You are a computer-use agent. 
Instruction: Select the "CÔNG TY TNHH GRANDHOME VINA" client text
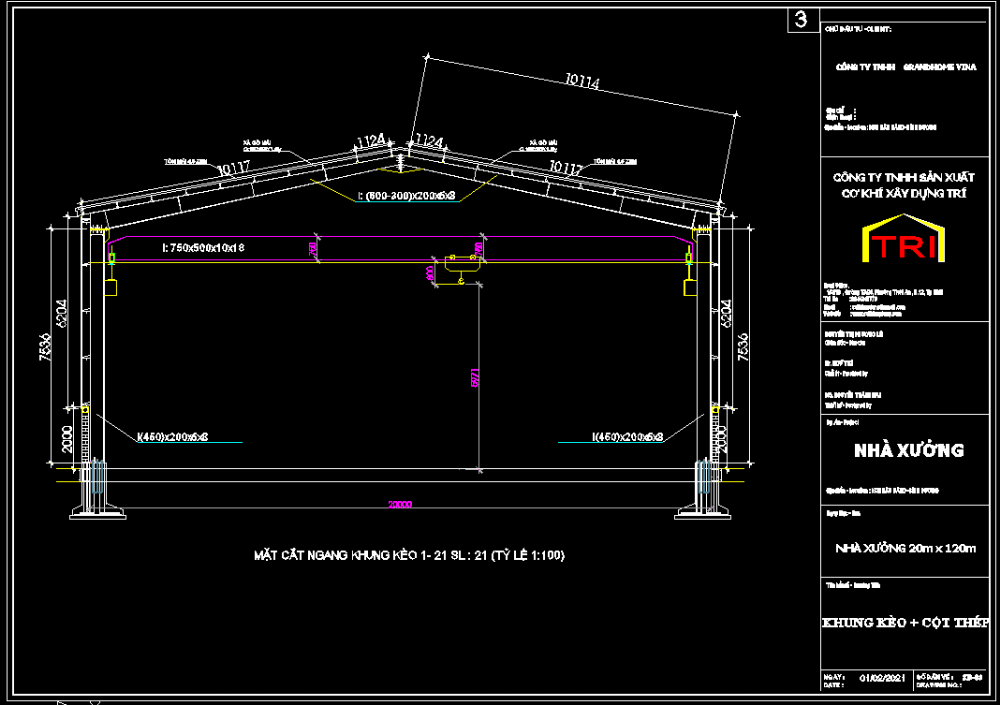[x=906, y=67]
